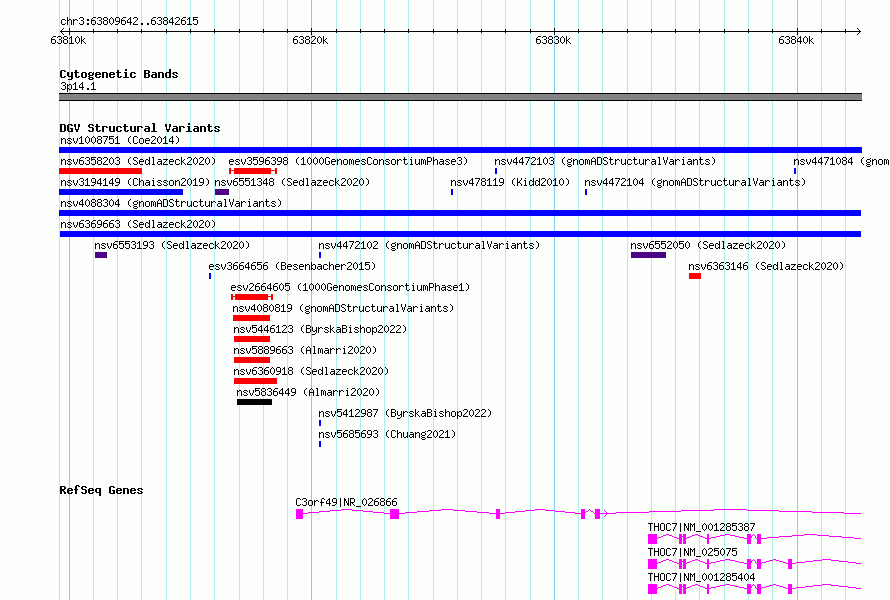This screenshot has width=890, height=600.
Task: Click the 63820k ruler position label
Action: coord(310,40)
